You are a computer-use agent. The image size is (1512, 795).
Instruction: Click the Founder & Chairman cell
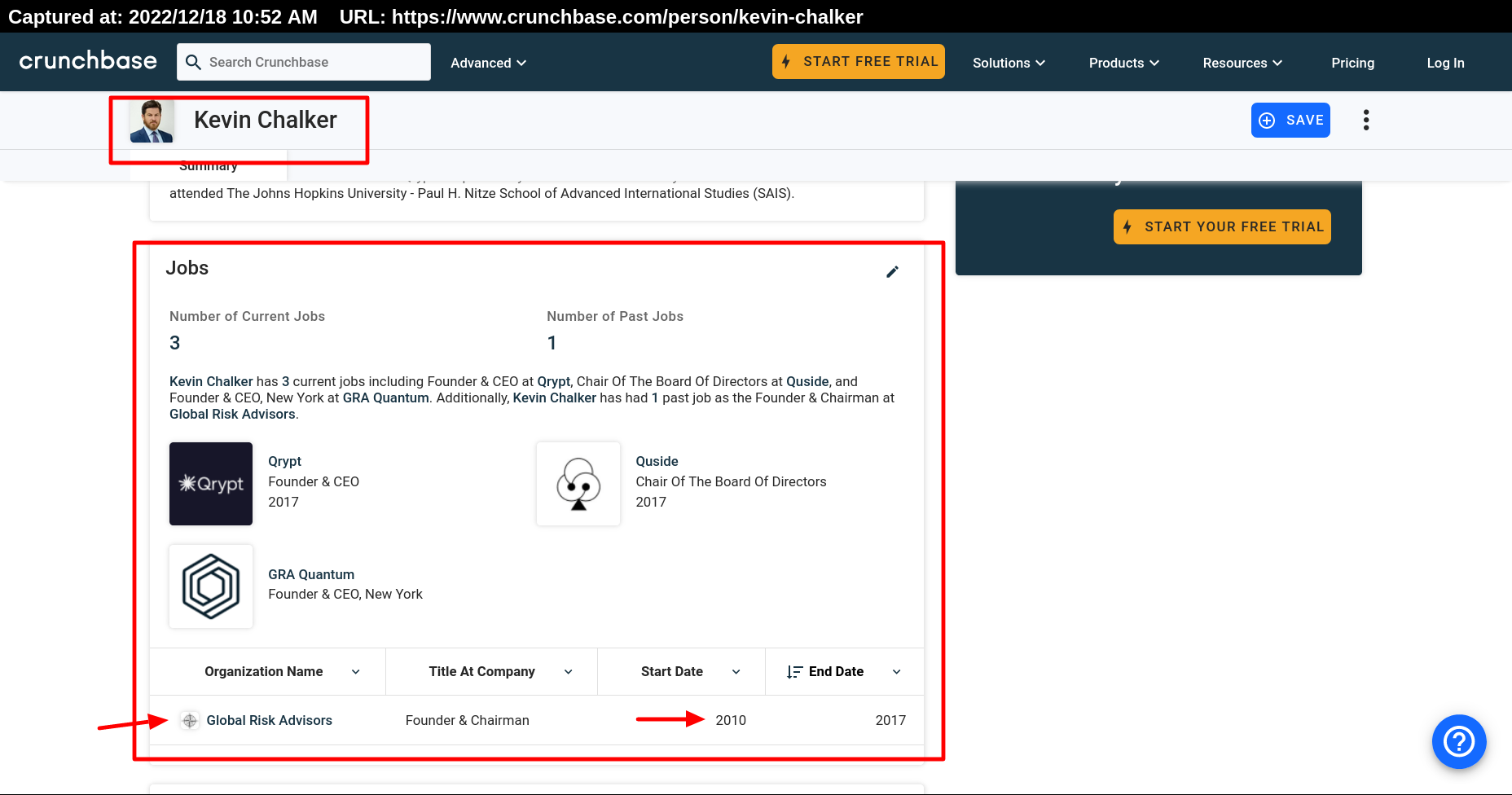(x=467, y=720)
